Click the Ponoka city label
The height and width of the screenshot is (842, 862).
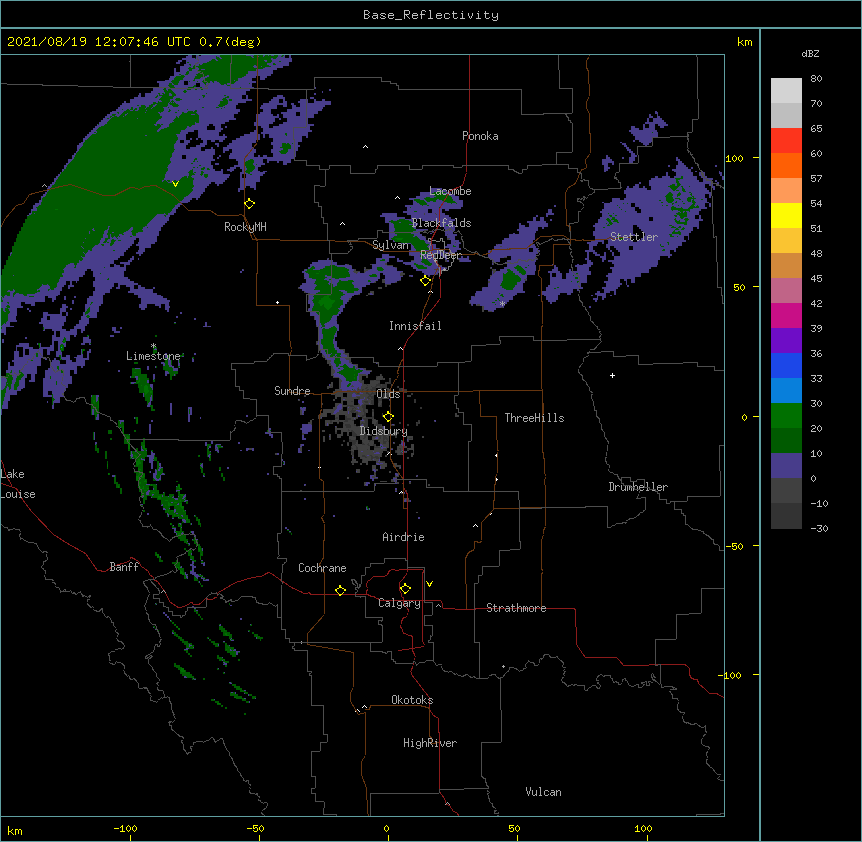tap(480, 136)
